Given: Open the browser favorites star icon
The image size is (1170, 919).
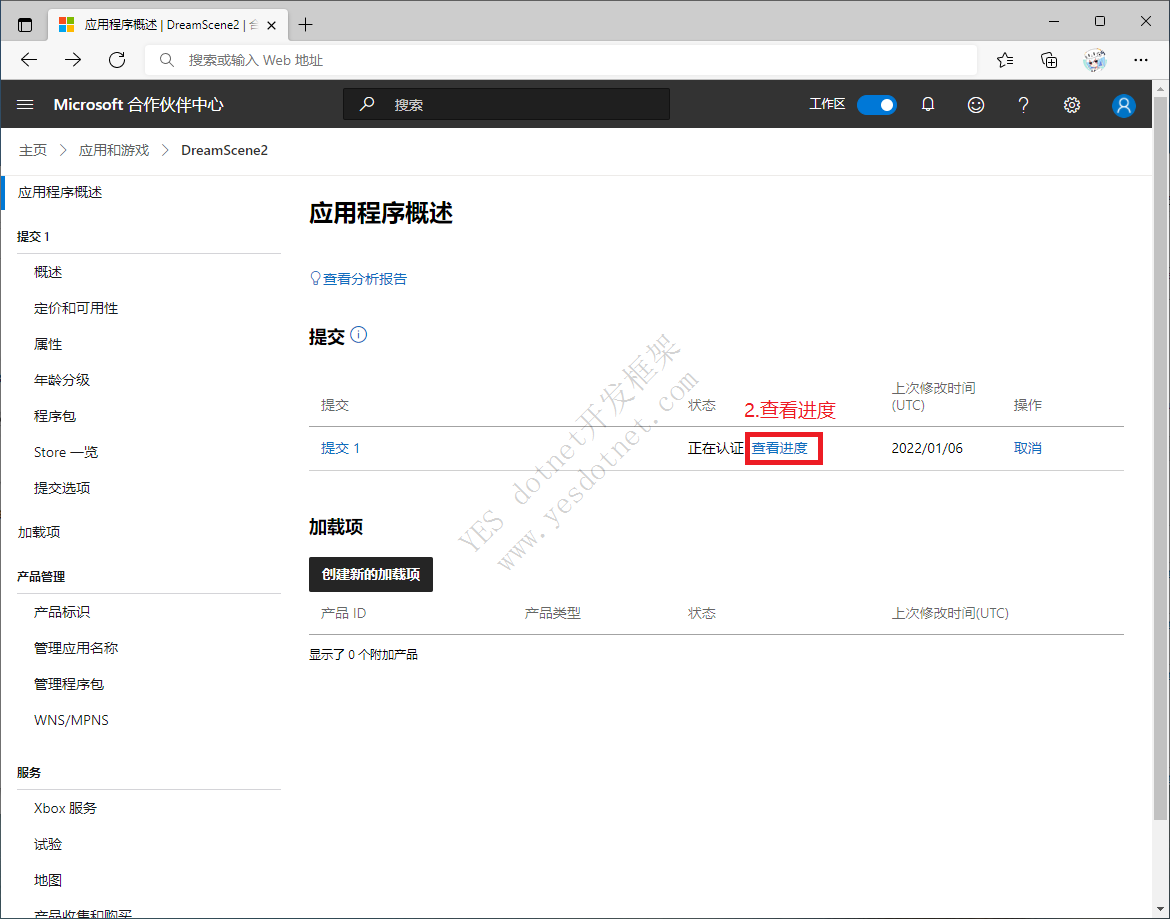Looking at the screenshot, I should (1004, 60).
